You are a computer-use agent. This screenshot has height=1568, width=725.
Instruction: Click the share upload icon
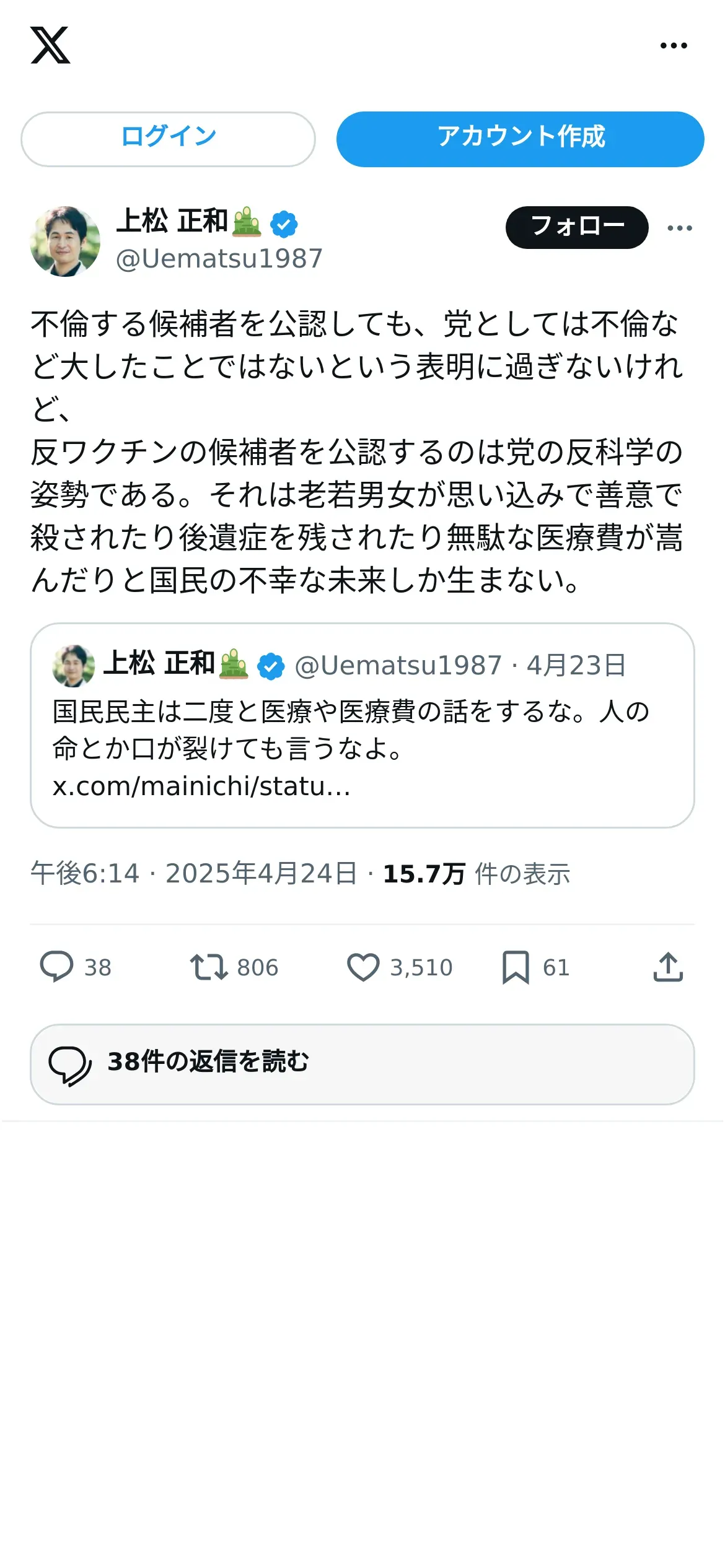click(668, 967)
